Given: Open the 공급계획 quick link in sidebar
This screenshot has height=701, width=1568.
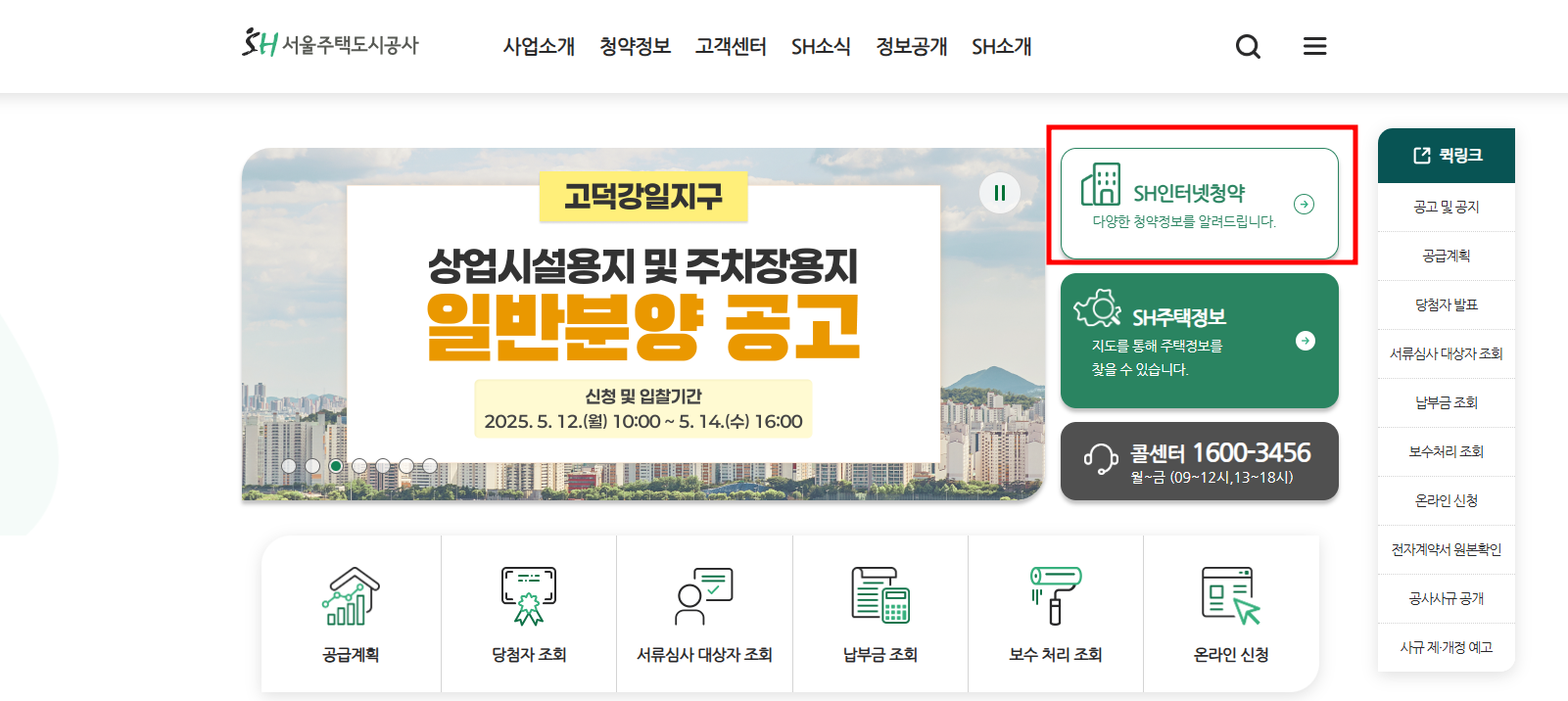Looking at the screenshot, I should click(x=1447, y=256).
